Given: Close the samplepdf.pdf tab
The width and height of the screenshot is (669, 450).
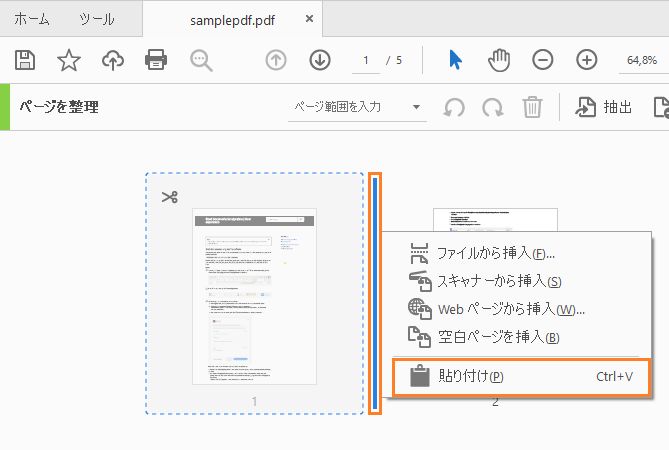Looking at the screenshot, I should coord(310,19).
